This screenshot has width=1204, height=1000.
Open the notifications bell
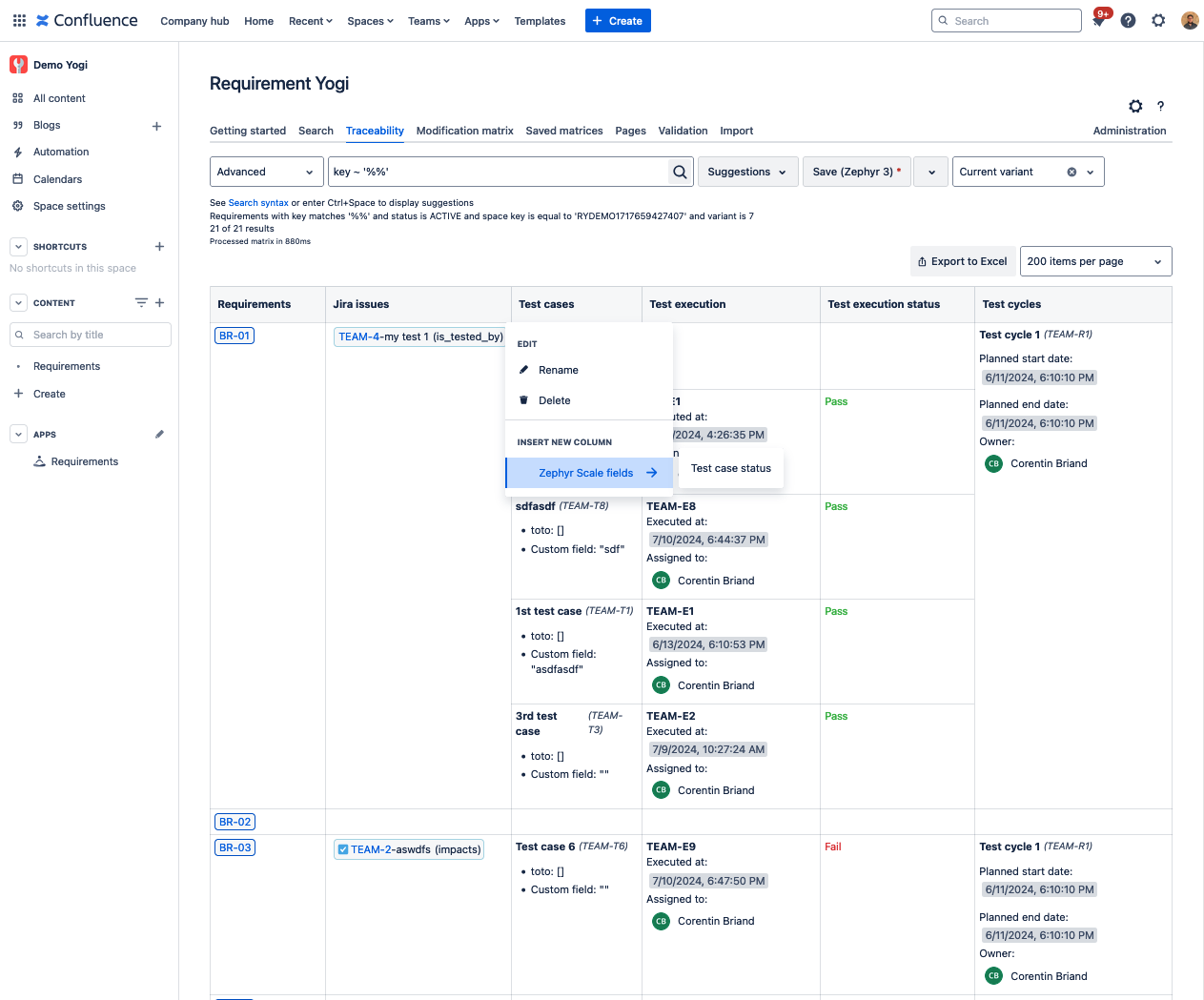1099,21
